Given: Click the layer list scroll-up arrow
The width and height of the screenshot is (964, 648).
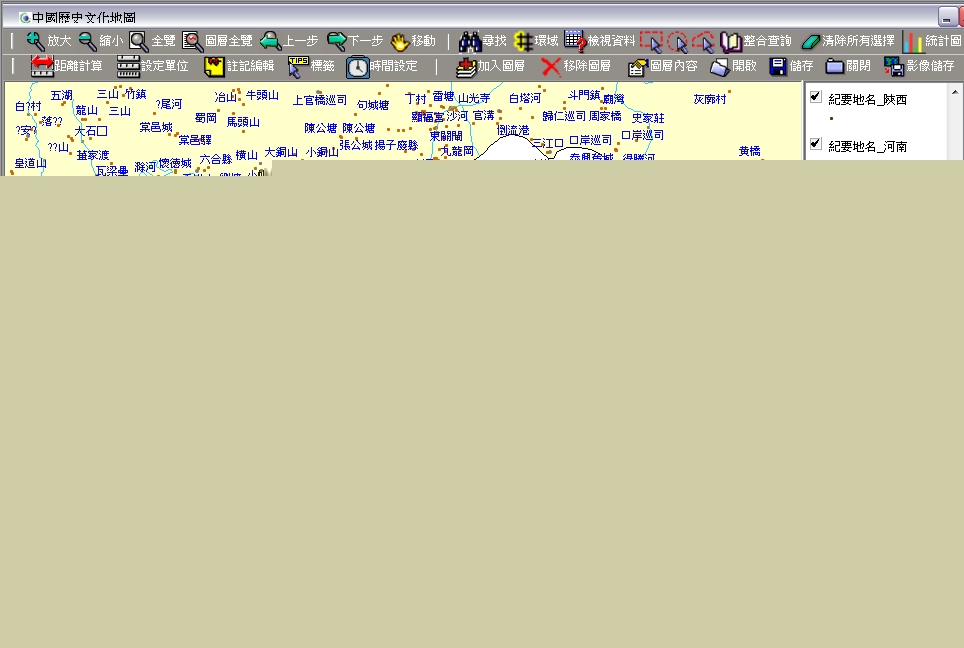Looking at the screenshot, I should [955, 91].
